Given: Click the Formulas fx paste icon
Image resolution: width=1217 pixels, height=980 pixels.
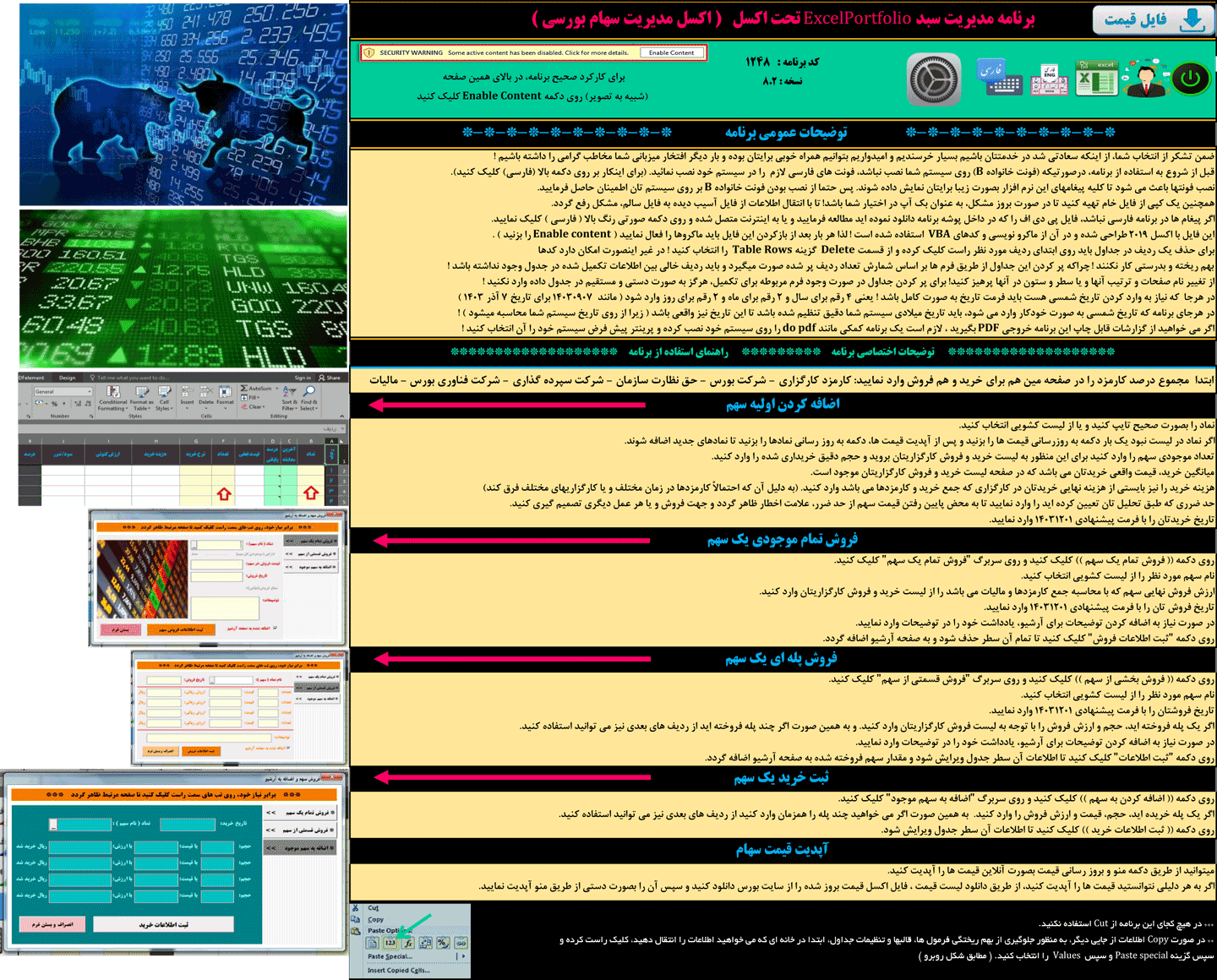Looking at the screenshot, I should 408,943.
